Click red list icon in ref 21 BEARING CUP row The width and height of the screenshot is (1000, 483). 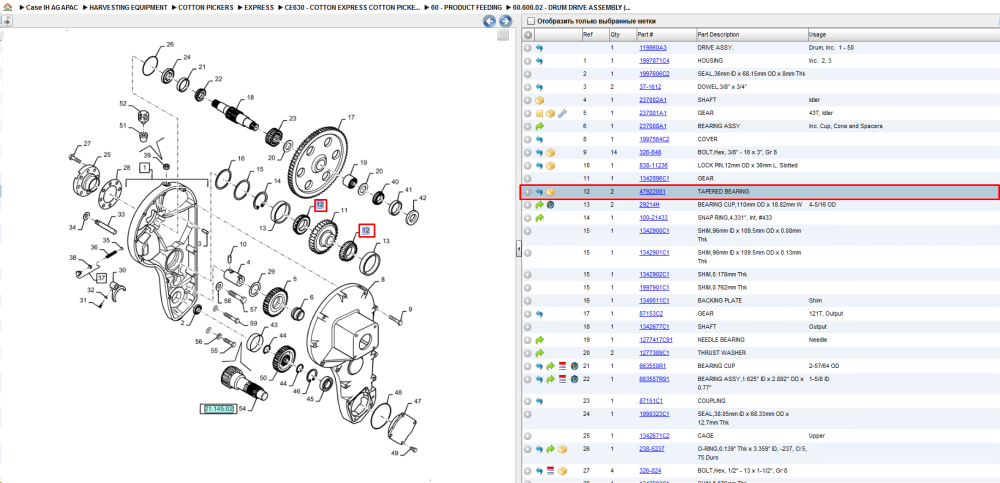coord(562,366)
